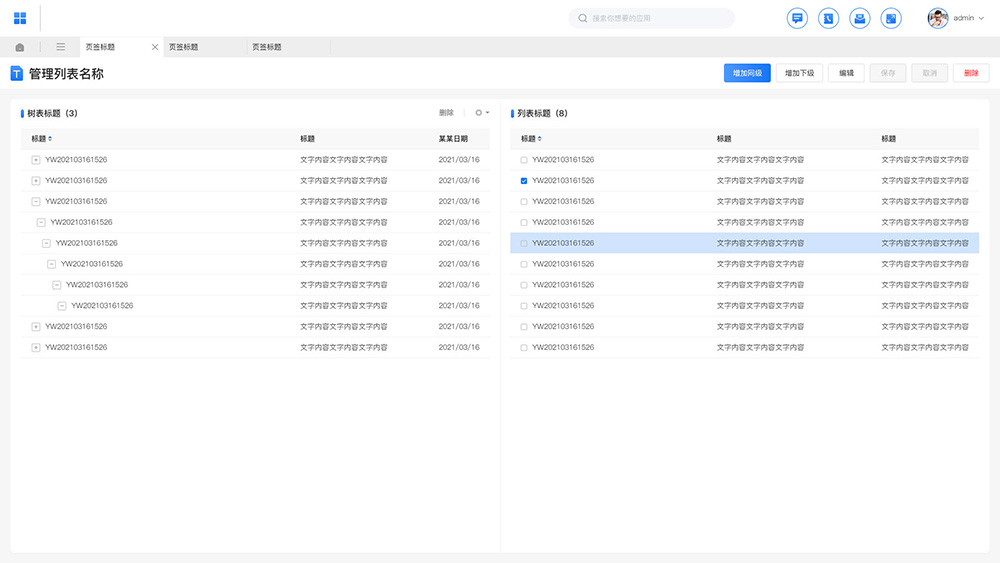Viewport: 1000px width, 563px height.
Task: Sort by the 标题 arrows in tree table header
Action: 50,138
